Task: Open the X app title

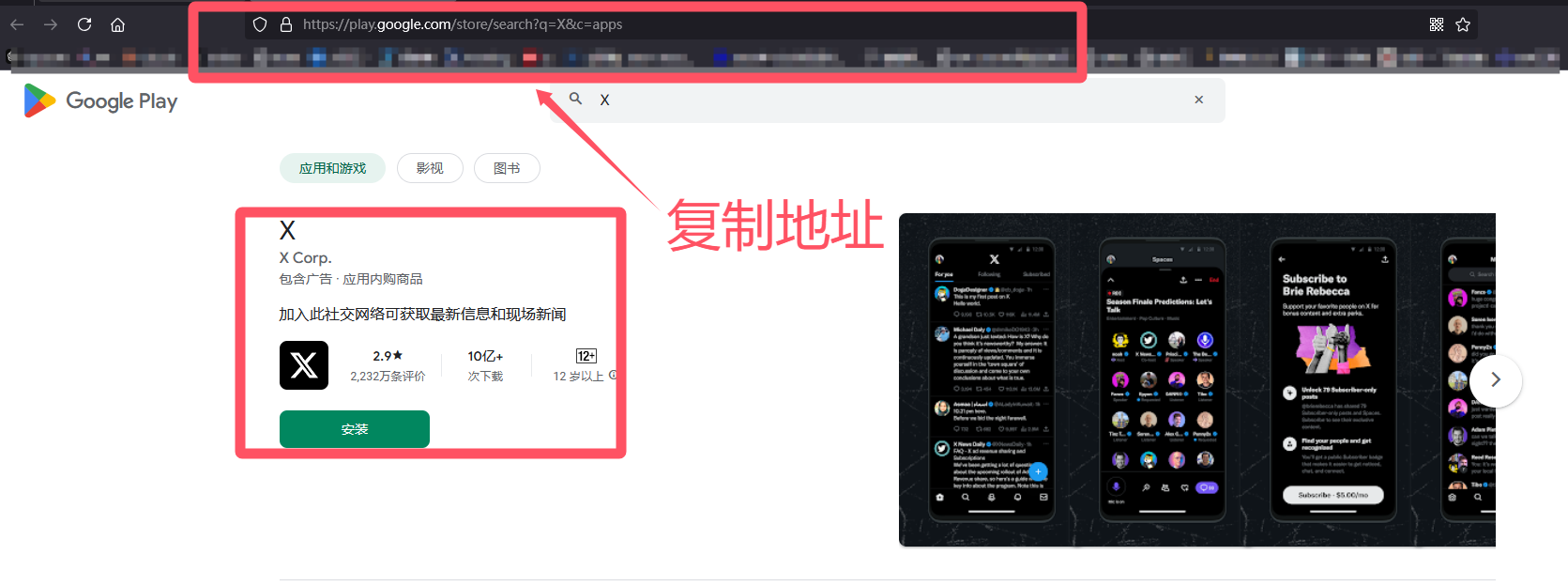Action: tap(287, 230)
